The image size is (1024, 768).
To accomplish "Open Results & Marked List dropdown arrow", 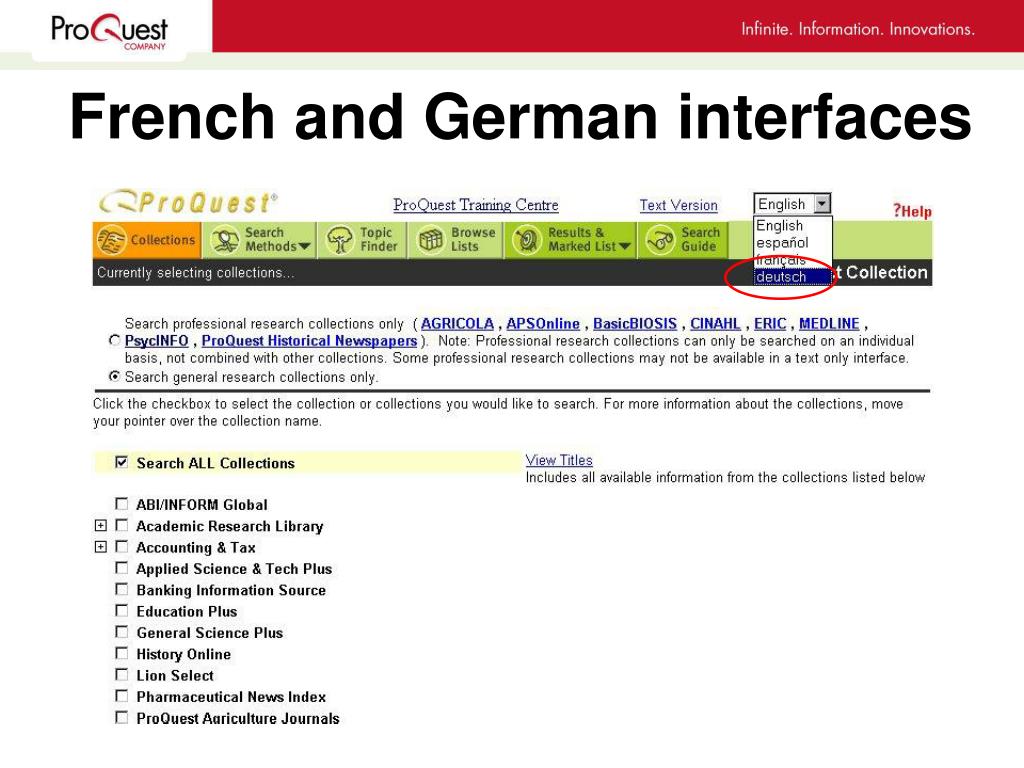I will [x=624, y=246].
